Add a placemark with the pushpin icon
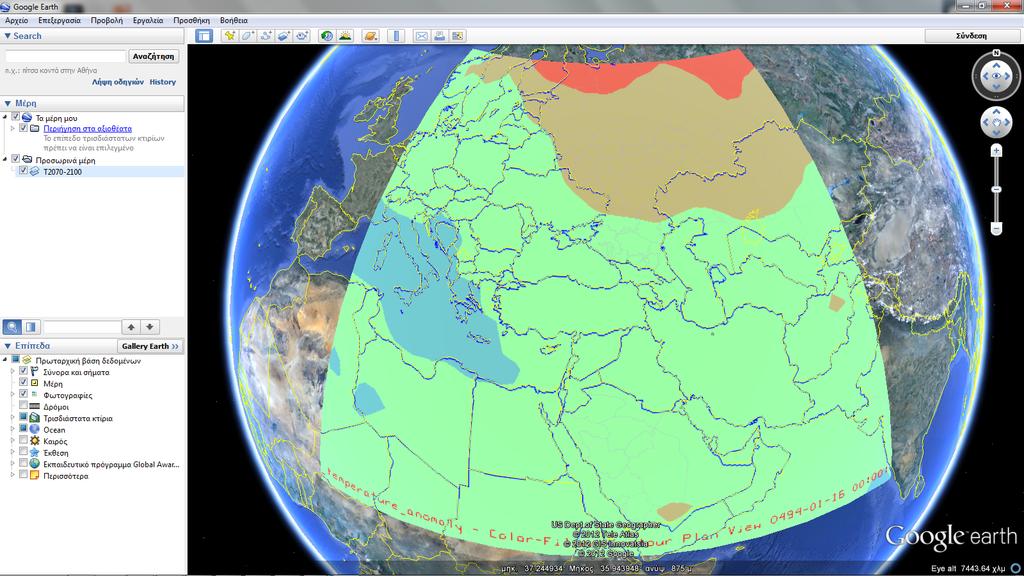1024x576 pixels. tap(229, 36)
